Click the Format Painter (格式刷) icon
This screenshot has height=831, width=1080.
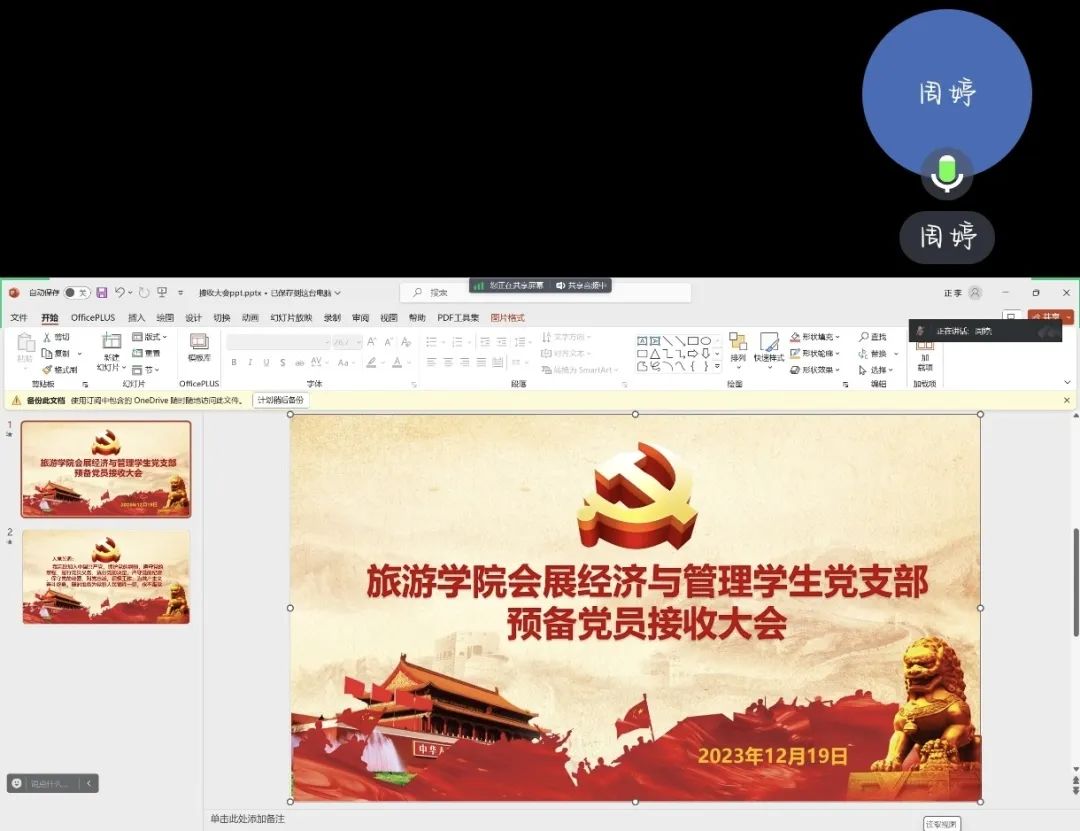point(47,370)
